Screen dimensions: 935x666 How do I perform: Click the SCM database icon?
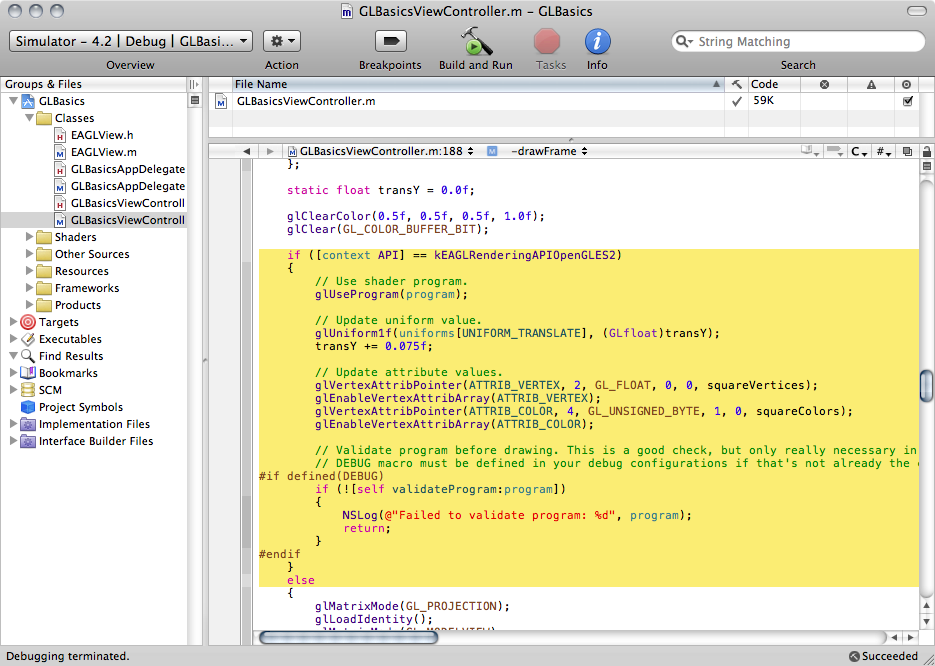(x=28, y=390)
